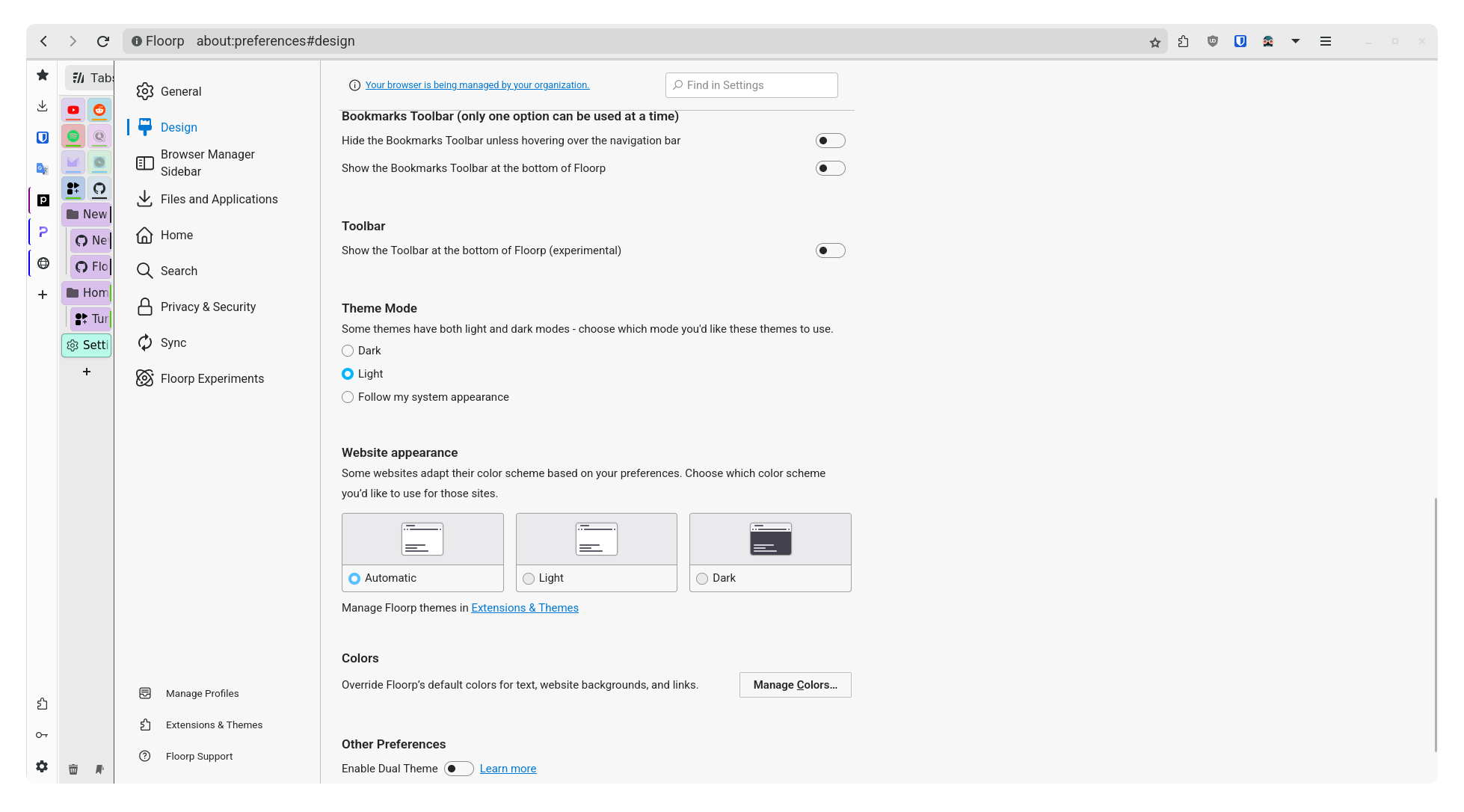Select Dark theme mode radio button
Screen dimensions: 1464x812
[348, 351]
